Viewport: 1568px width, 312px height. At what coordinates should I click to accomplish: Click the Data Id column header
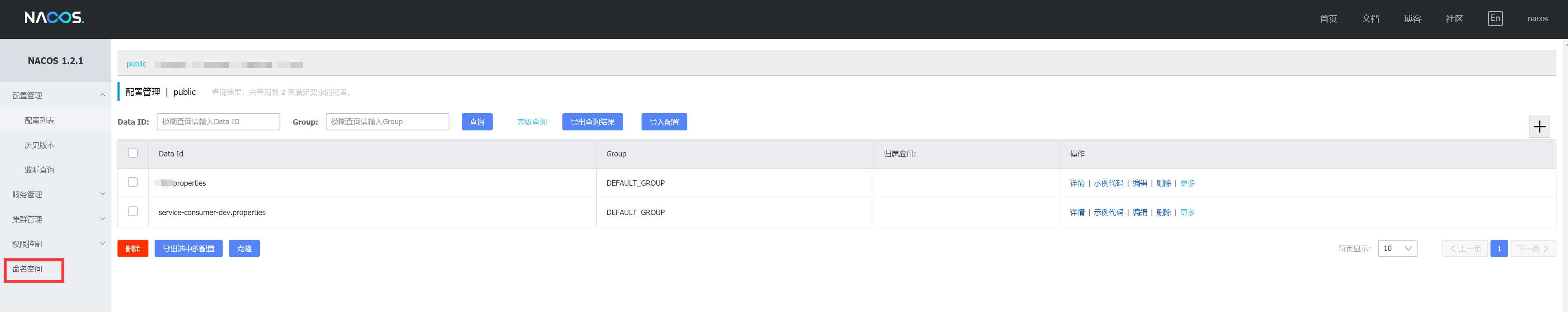tap(170, 154)
